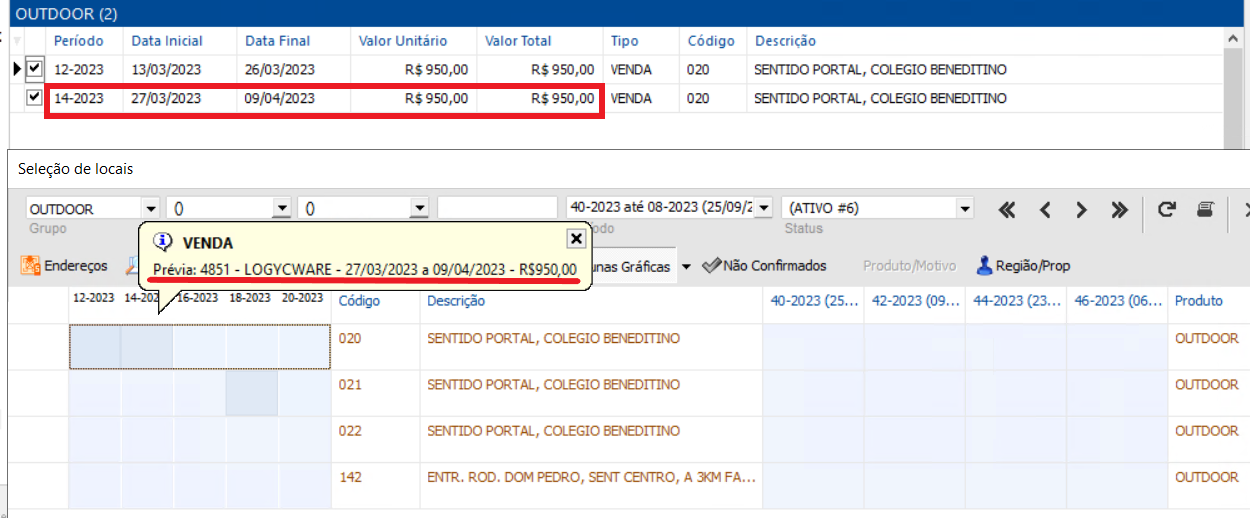Toggle checkbox for period 12-2023 row
The width and height of the screenshot is (1250, 518).
click(x=34, y=69)
